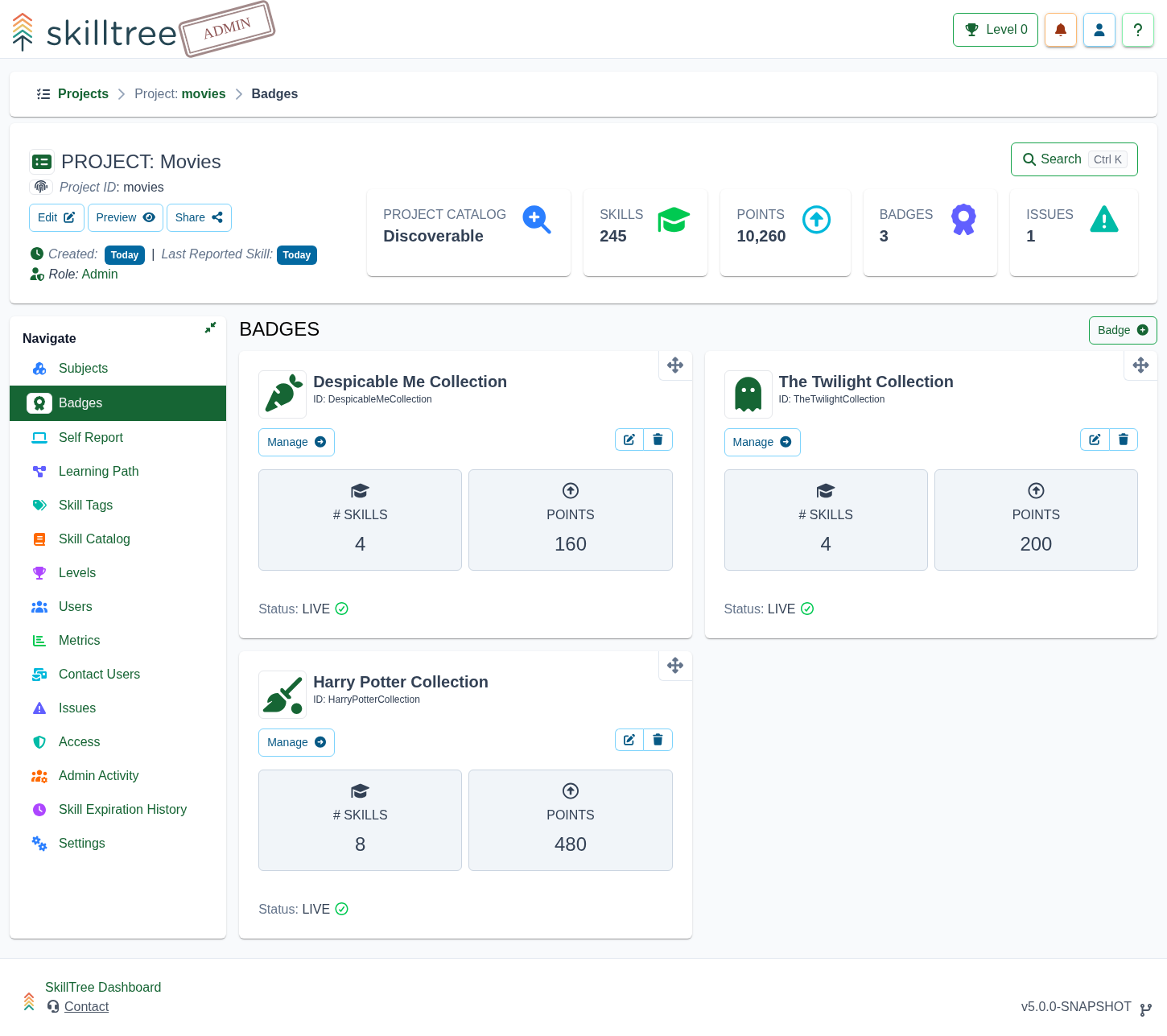1167x1036 pixels.
Task: Edit The Twilight Collection badge
Action: 1095,440
